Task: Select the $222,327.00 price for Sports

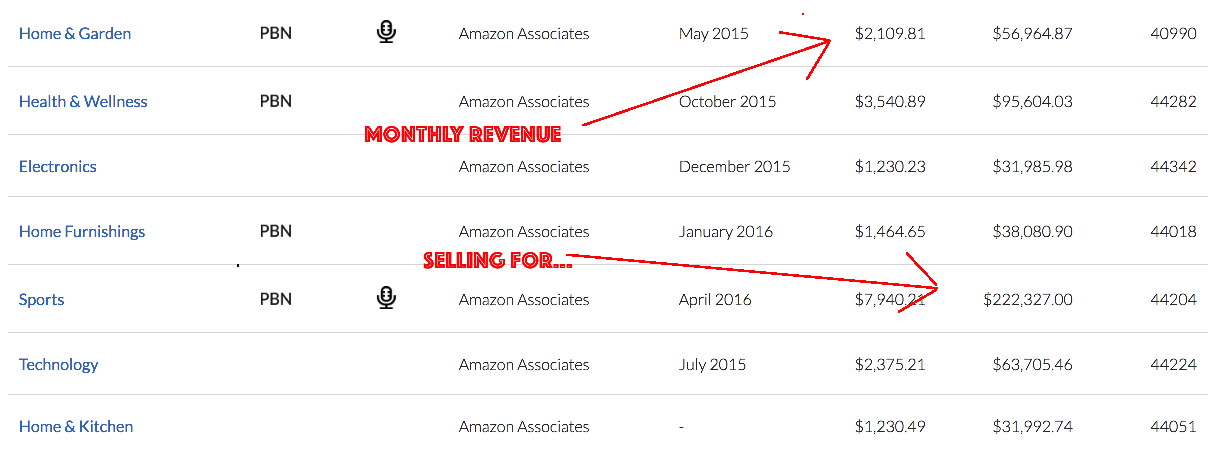Action: point(1028,299)
